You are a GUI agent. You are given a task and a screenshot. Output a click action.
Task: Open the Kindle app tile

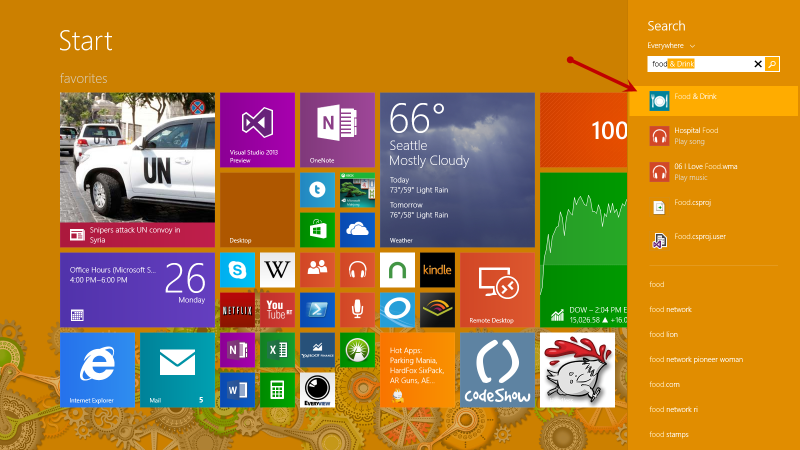(x=437, y=269)
